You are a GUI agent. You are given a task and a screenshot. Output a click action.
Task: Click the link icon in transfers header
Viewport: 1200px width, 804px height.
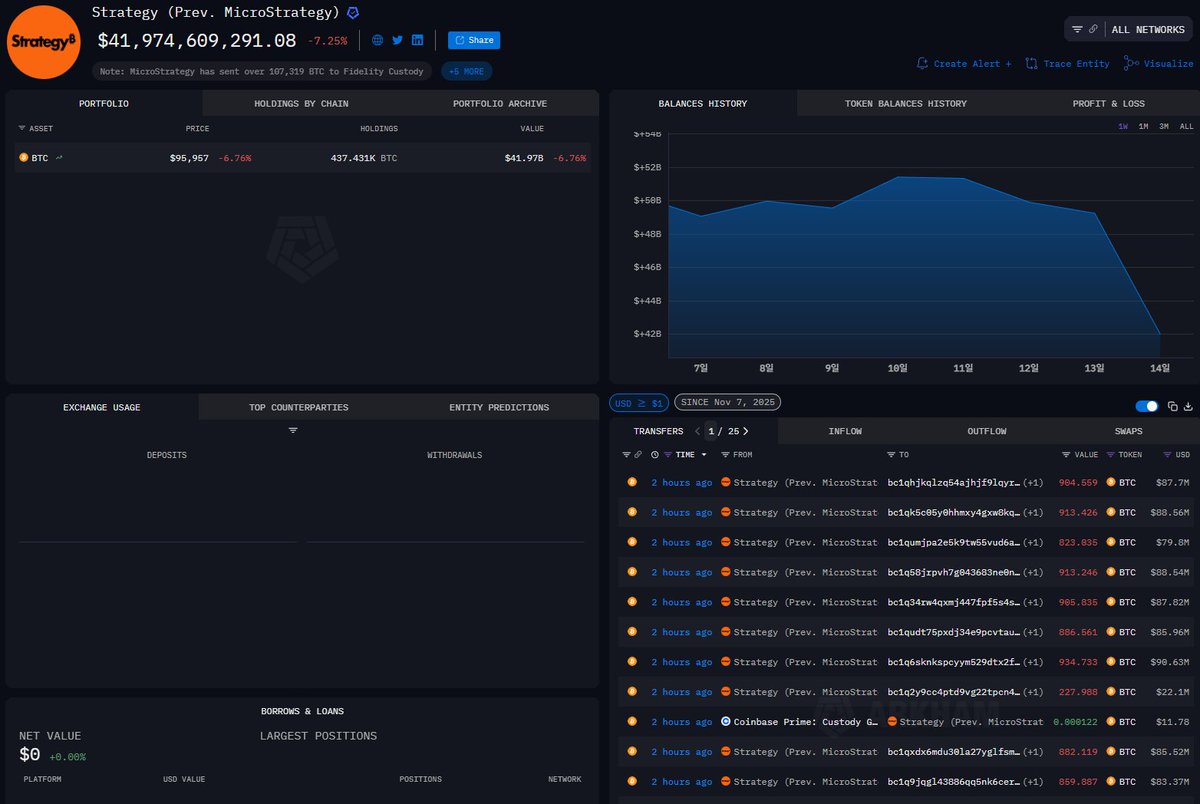pos(638,454)
